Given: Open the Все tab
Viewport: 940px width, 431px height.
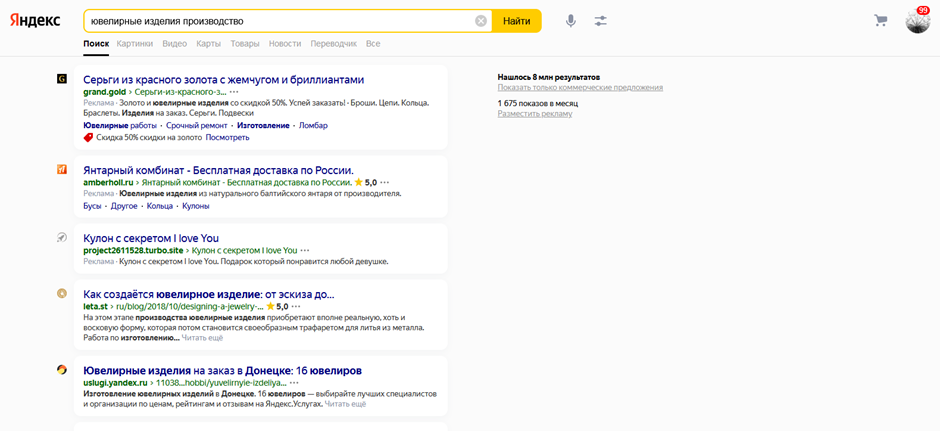Looking at the screenshot, I should tap(373, 44).
